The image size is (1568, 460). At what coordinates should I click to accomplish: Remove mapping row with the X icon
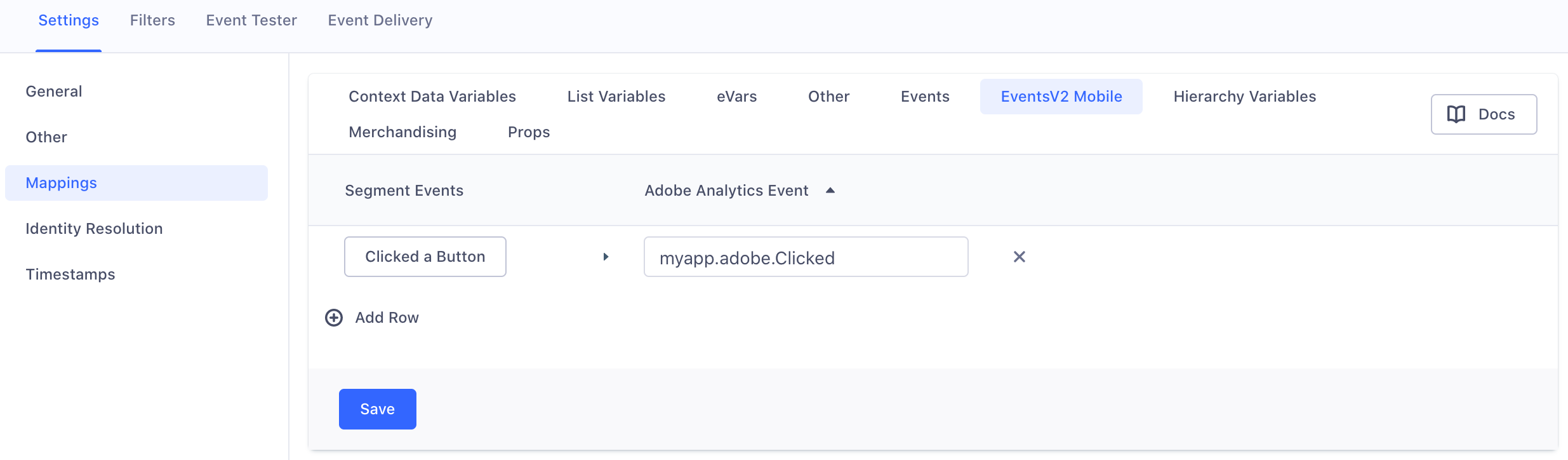(1020, 257)
